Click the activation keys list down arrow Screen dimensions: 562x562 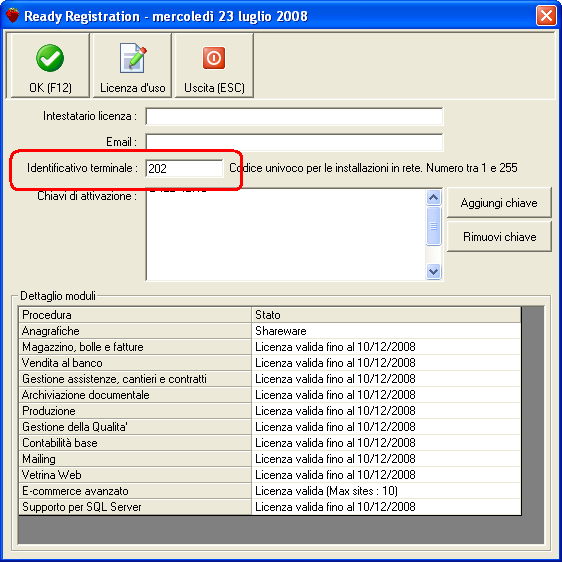point(434,271)
